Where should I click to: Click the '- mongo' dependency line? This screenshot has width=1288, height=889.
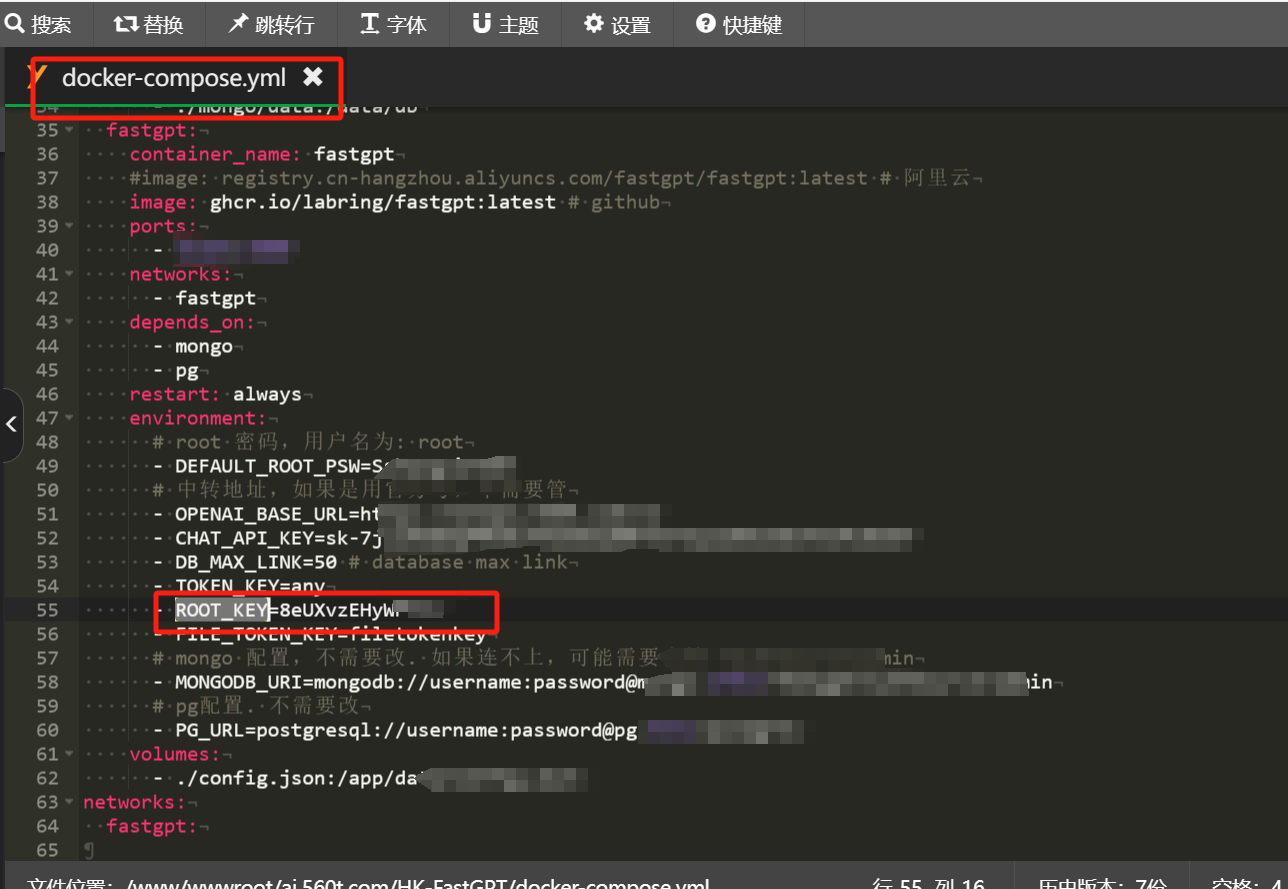click(193, 346)
